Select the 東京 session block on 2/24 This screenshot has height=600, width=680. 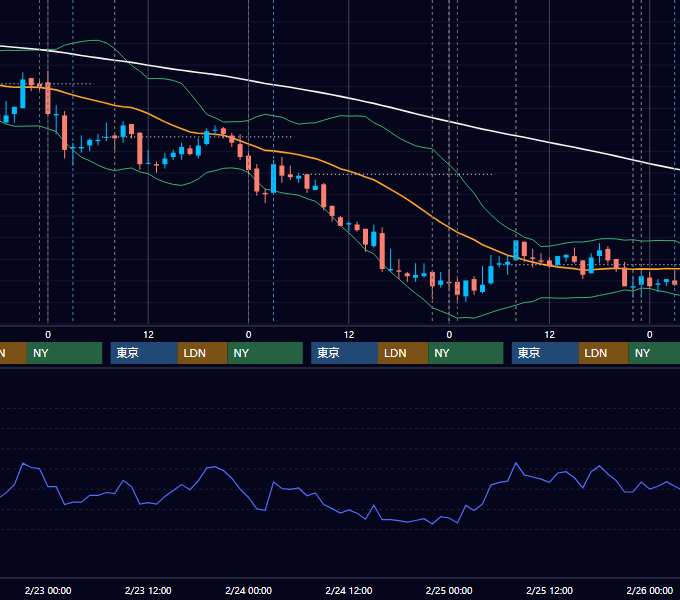[344, 353]
